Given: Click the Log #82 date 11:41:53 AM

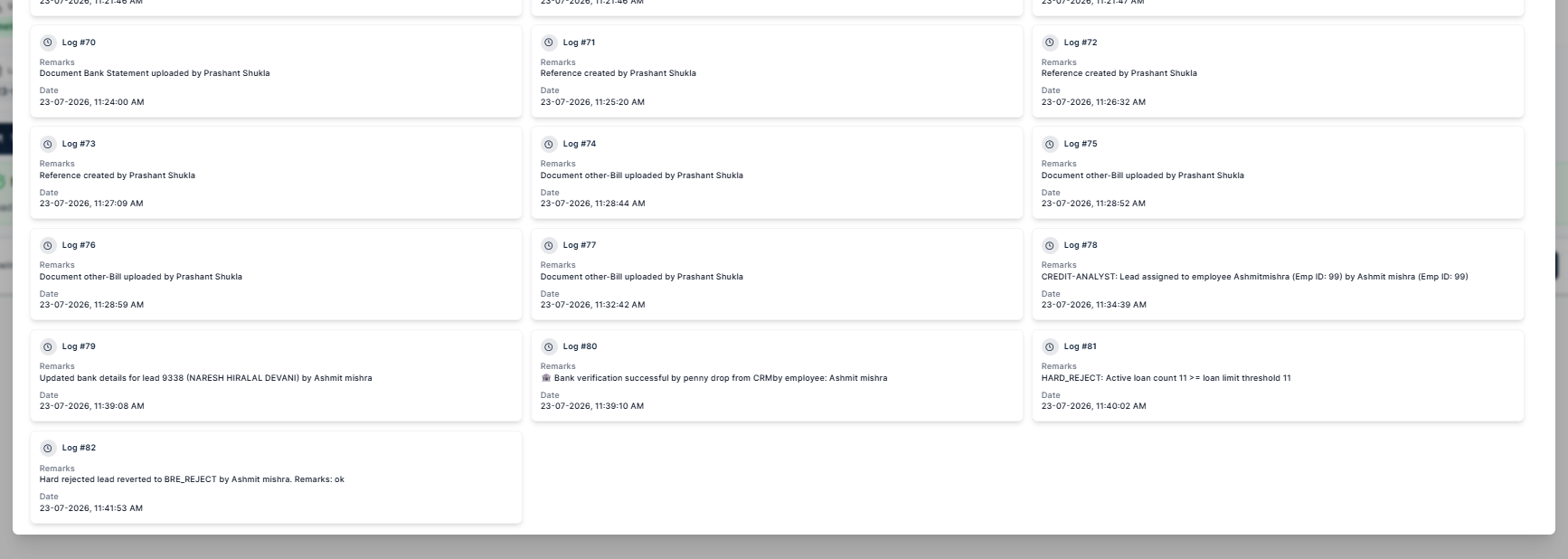Looking at the screenshot, I should (x=91, y=508).
